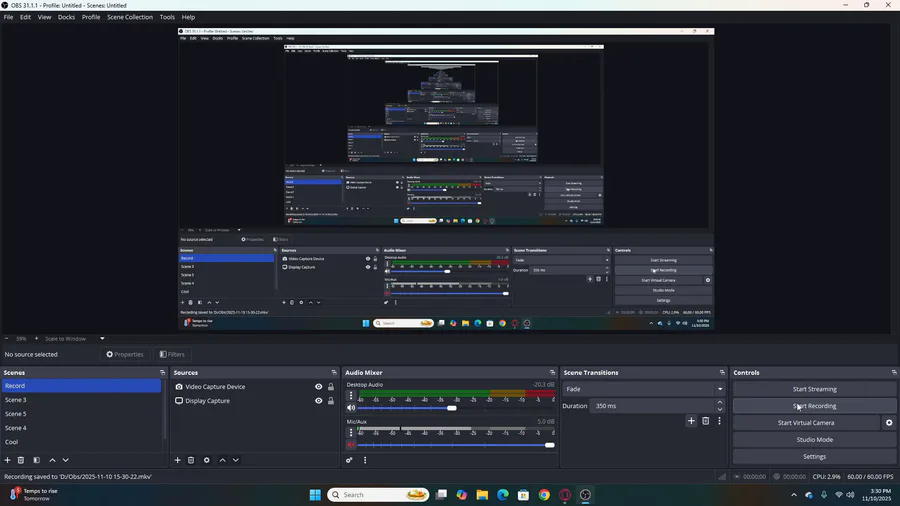Screen dimensions: 900x506
Task: Open Mic/Aux three-dot options
Action: 351,433
